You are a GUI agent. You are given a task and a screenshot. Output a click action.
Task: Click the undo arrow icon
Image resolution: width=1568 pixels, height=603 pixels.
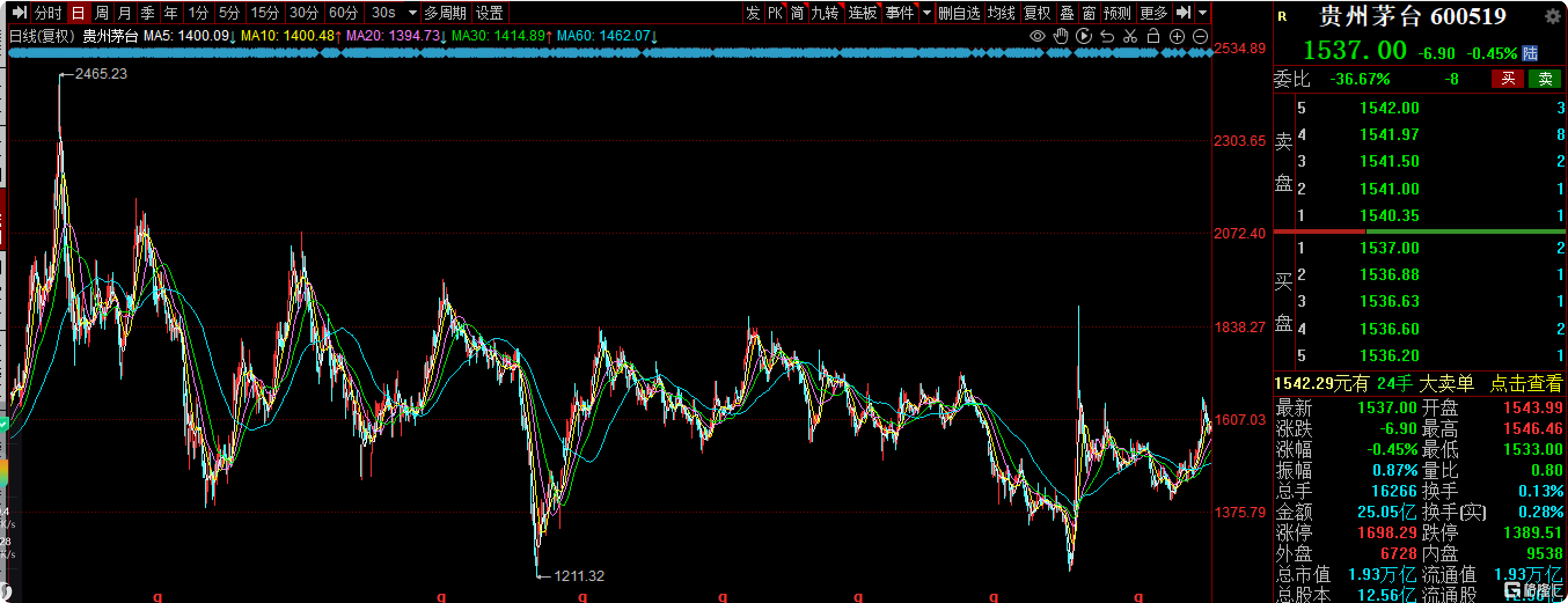click(x=1107, y=36)
